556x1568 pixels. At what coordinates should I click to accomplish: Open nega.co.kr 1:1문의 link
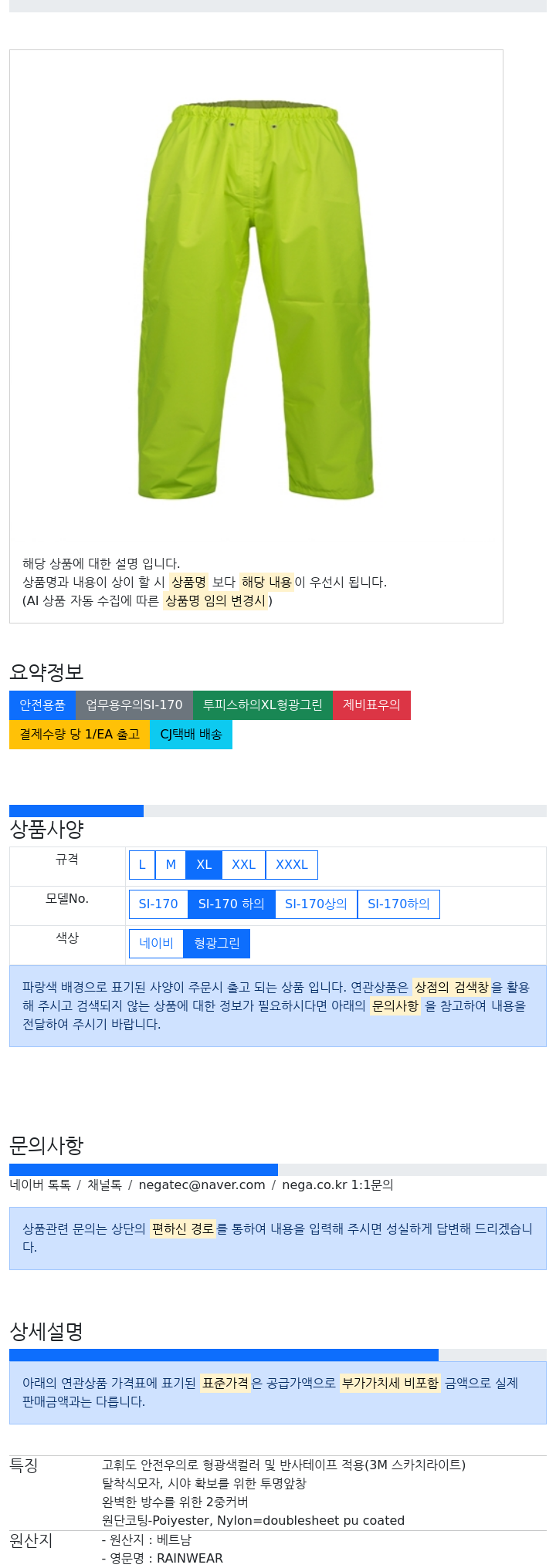point(337,1185)
